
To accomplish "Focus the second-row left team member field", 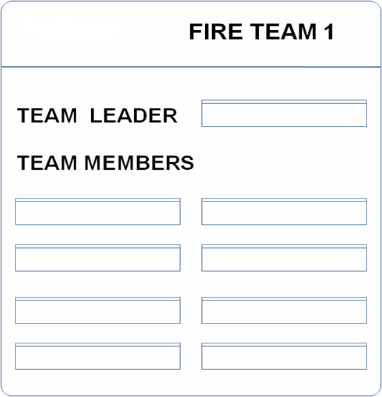I will pos(98,258).
